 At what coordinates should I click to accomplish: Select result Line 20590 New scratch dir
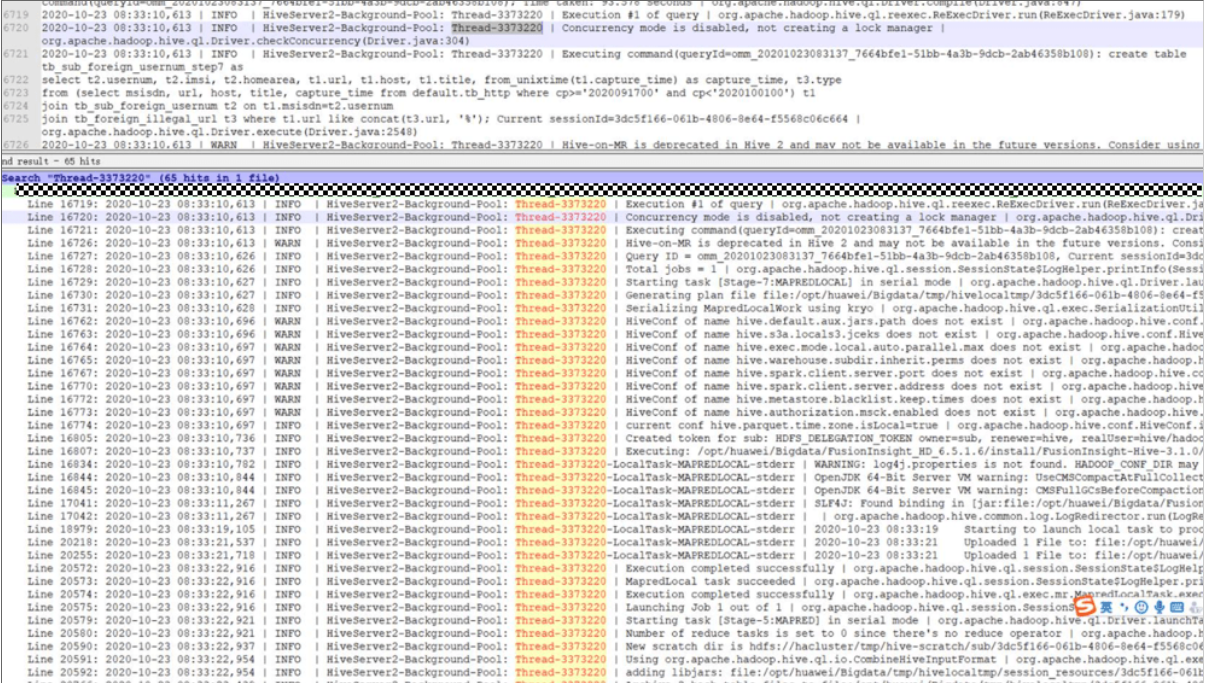click(x=604, y=646)
